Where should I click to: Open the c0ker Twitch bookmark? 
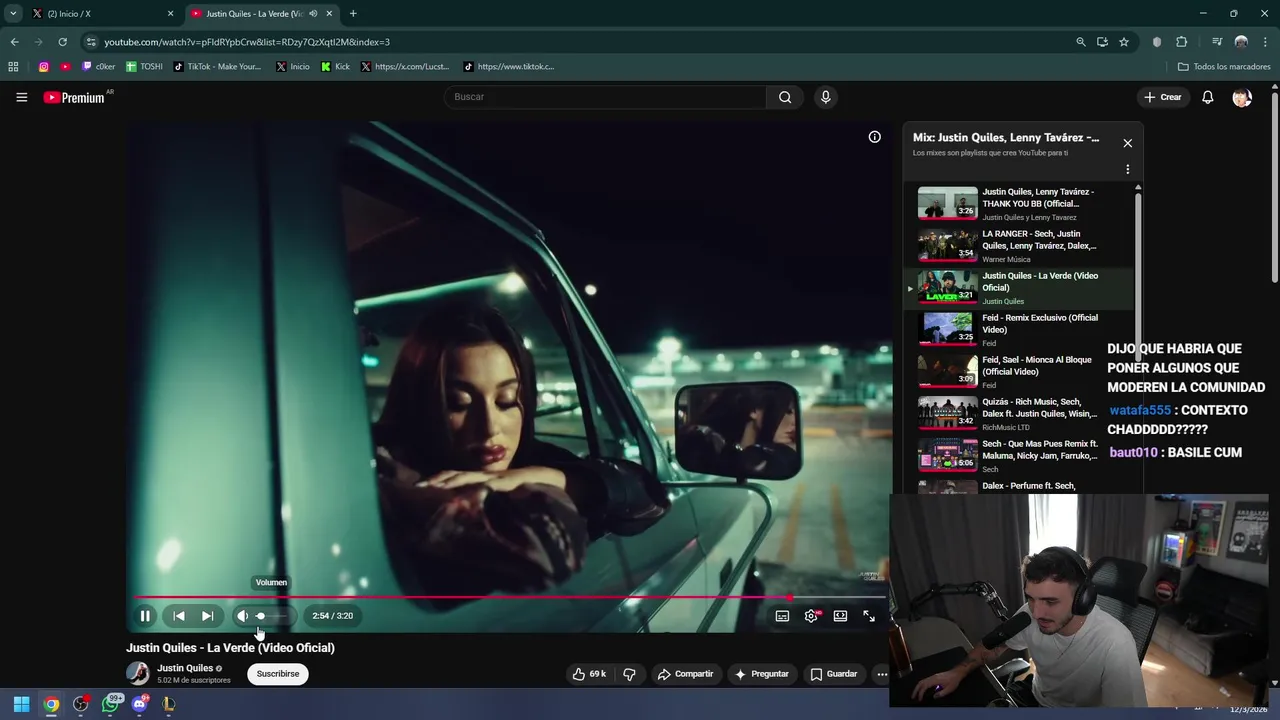99,67
